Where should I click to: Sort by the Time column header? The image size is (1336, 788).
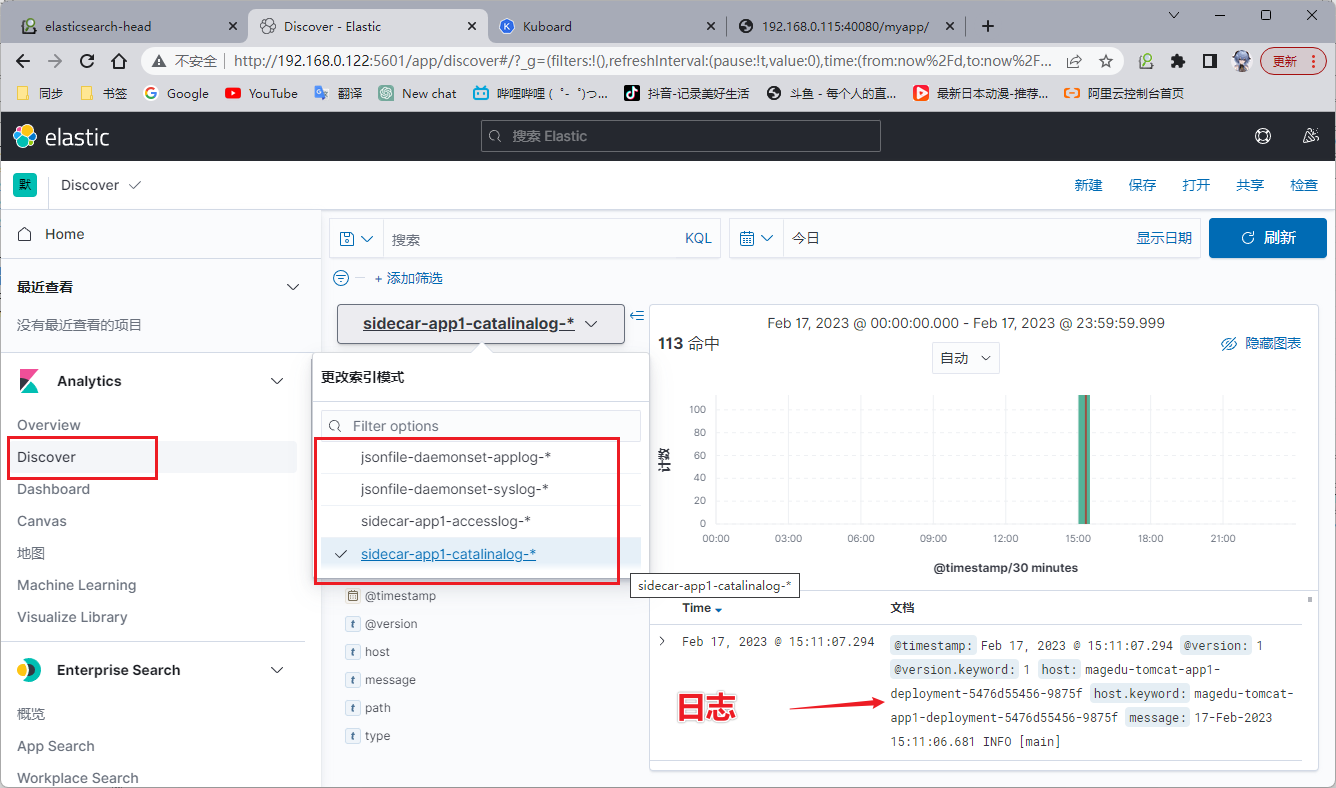point(702,608)
